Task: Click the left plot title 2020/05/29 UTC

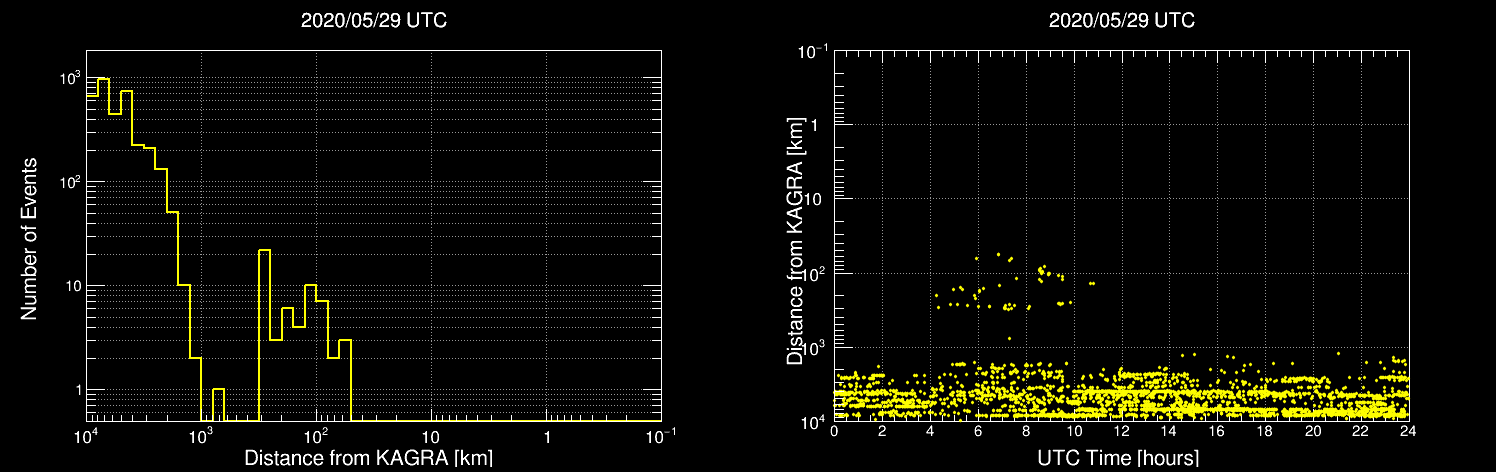Action: (373, 21)
